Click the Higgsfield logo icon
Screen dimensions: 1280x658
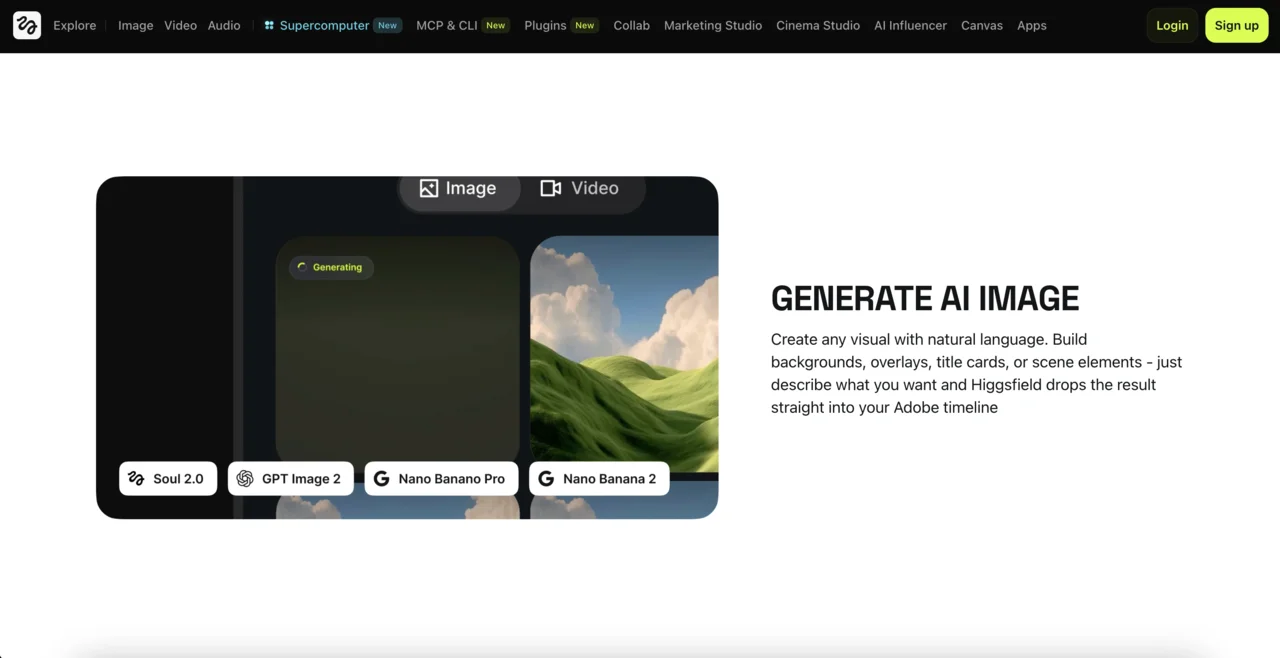pyautogui.click(x=27, y=26)
